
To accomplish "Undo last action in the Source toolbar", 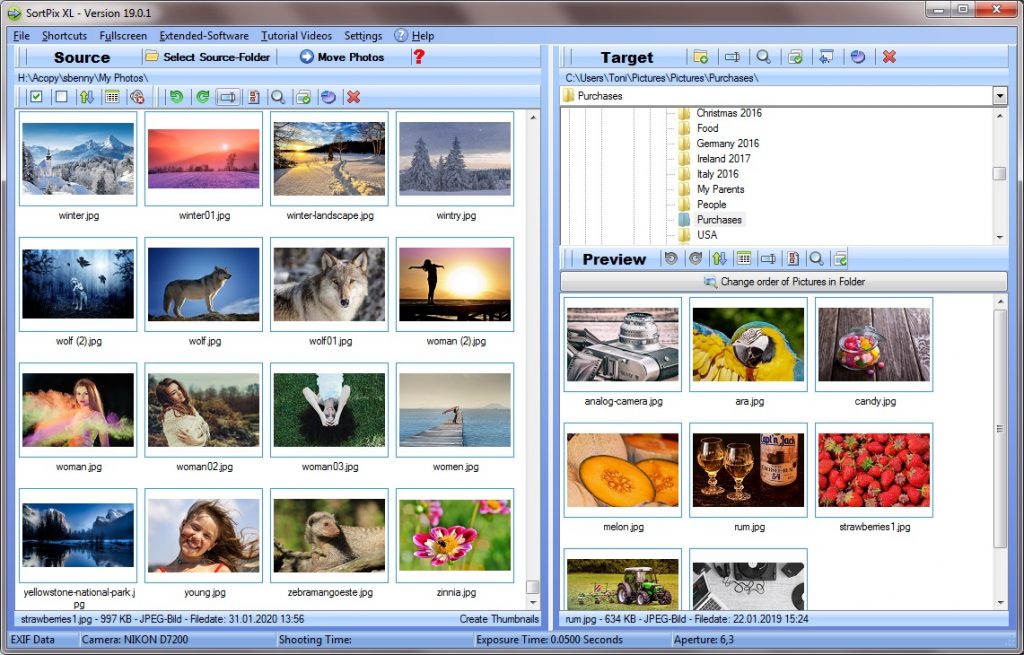I will [x=178, y=97].
